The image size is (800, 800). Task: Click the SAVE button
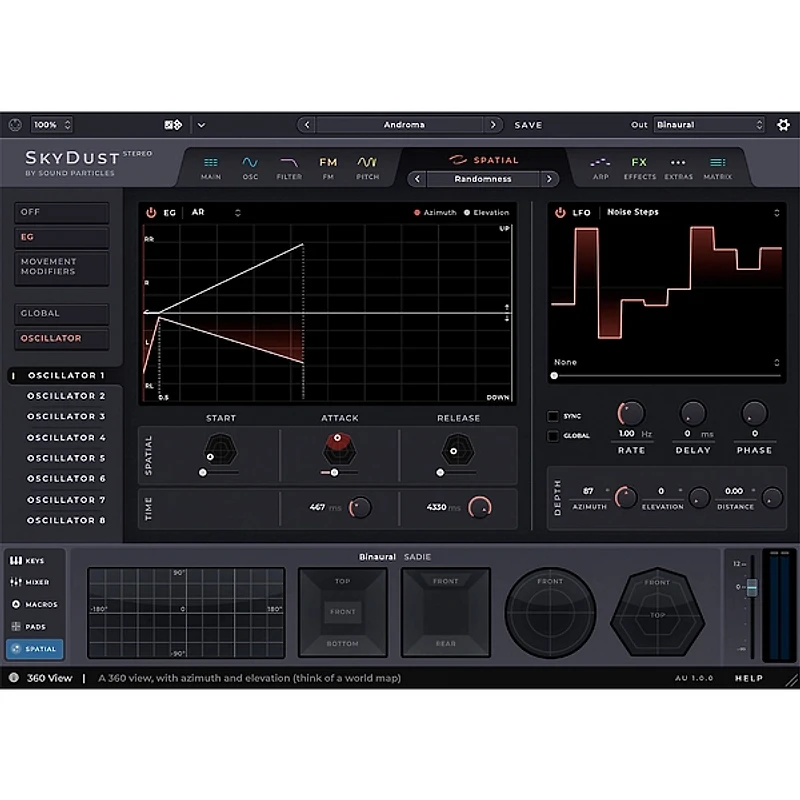click(528, 125)
